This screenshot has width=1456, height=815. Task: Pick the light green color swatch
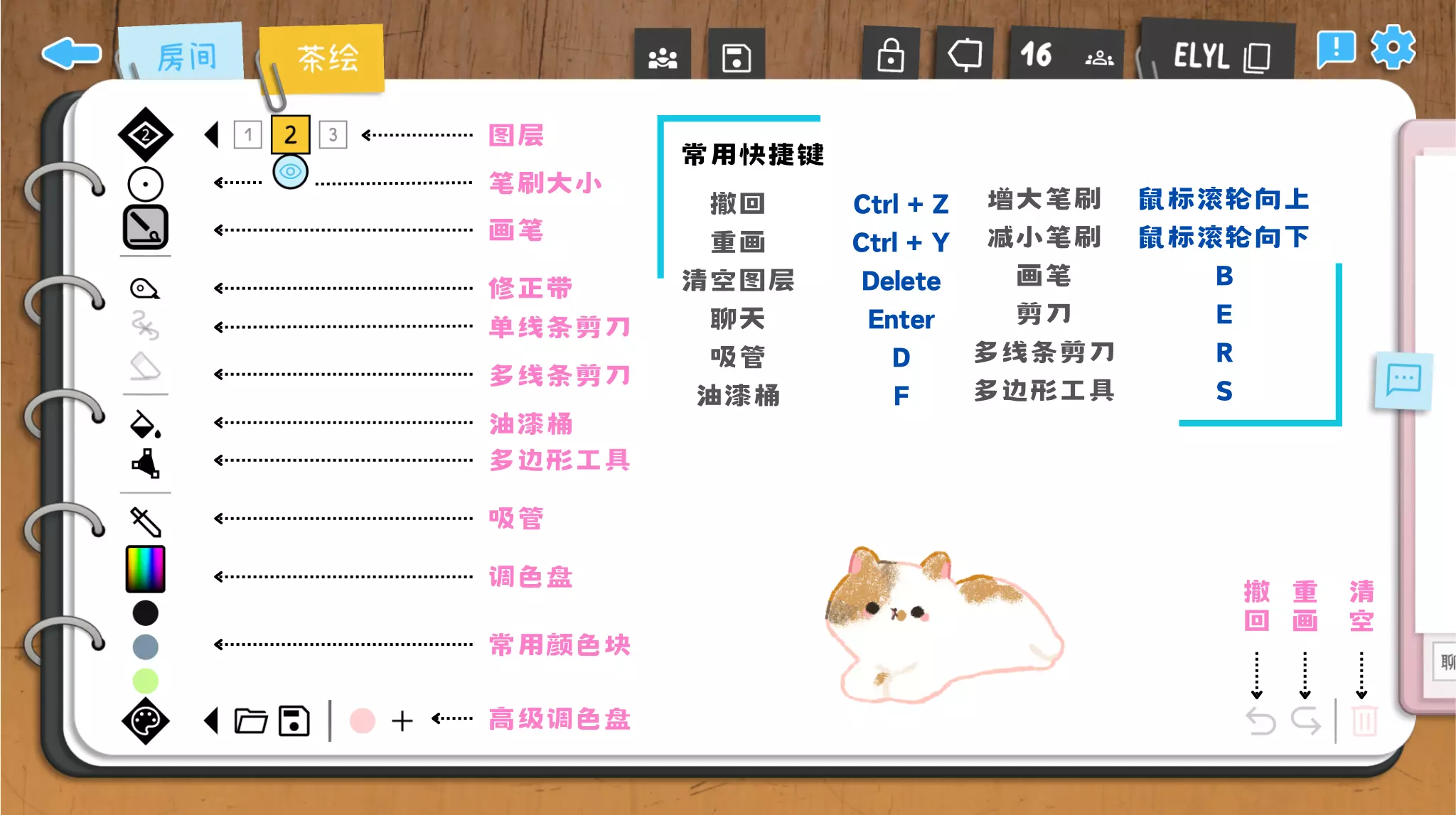pos(146,681)
